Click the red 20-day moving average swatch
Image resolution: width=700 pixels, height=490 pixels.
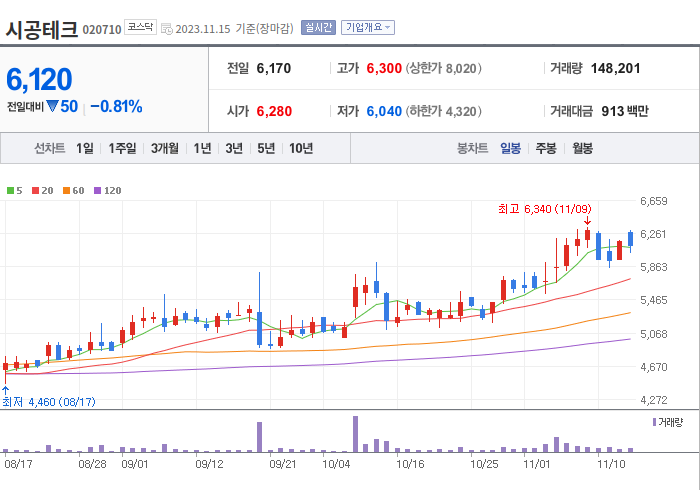click(35, 191)
